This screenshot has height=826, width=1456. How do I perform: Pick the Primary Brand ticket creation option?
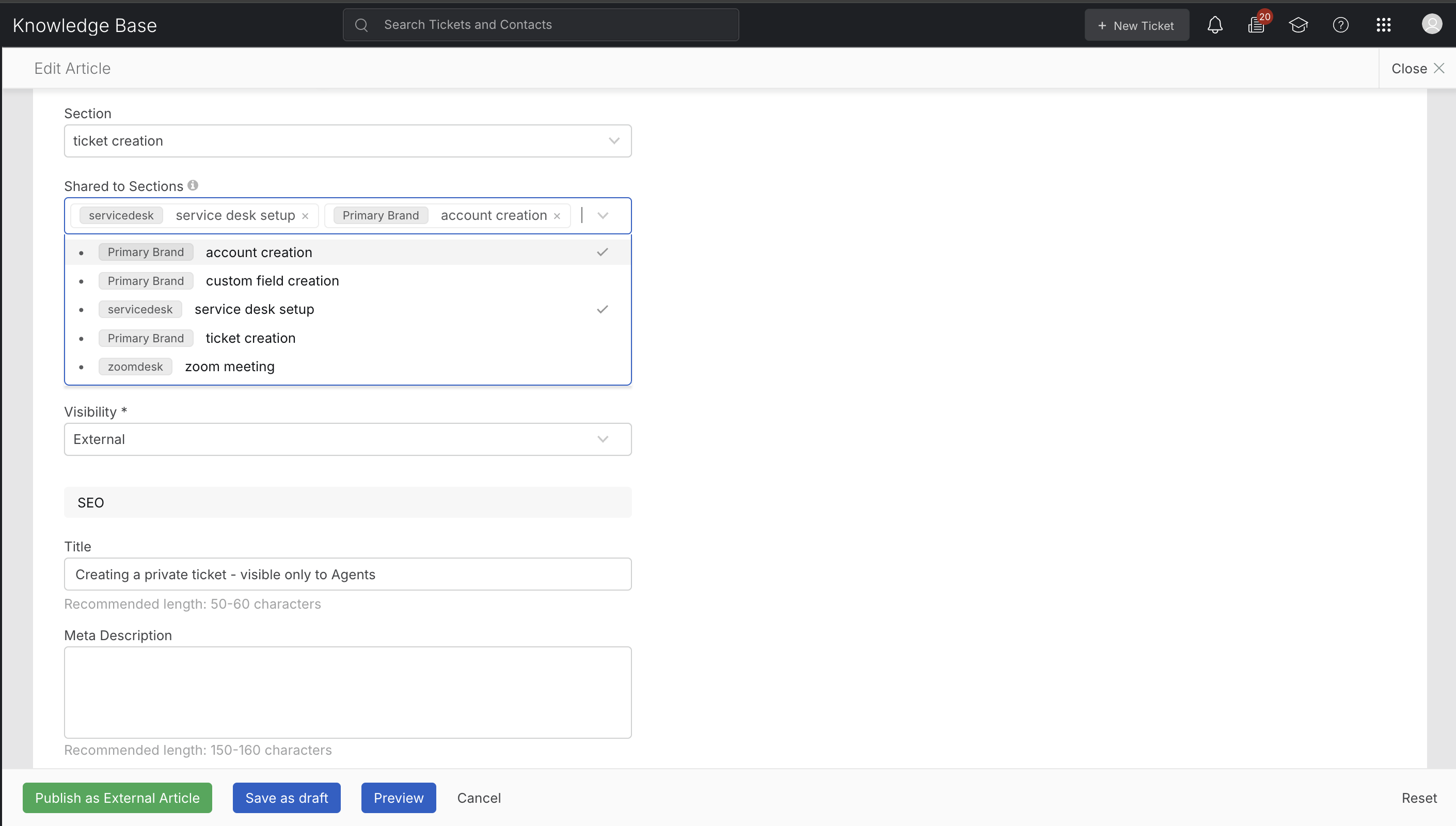pos(250,338)
